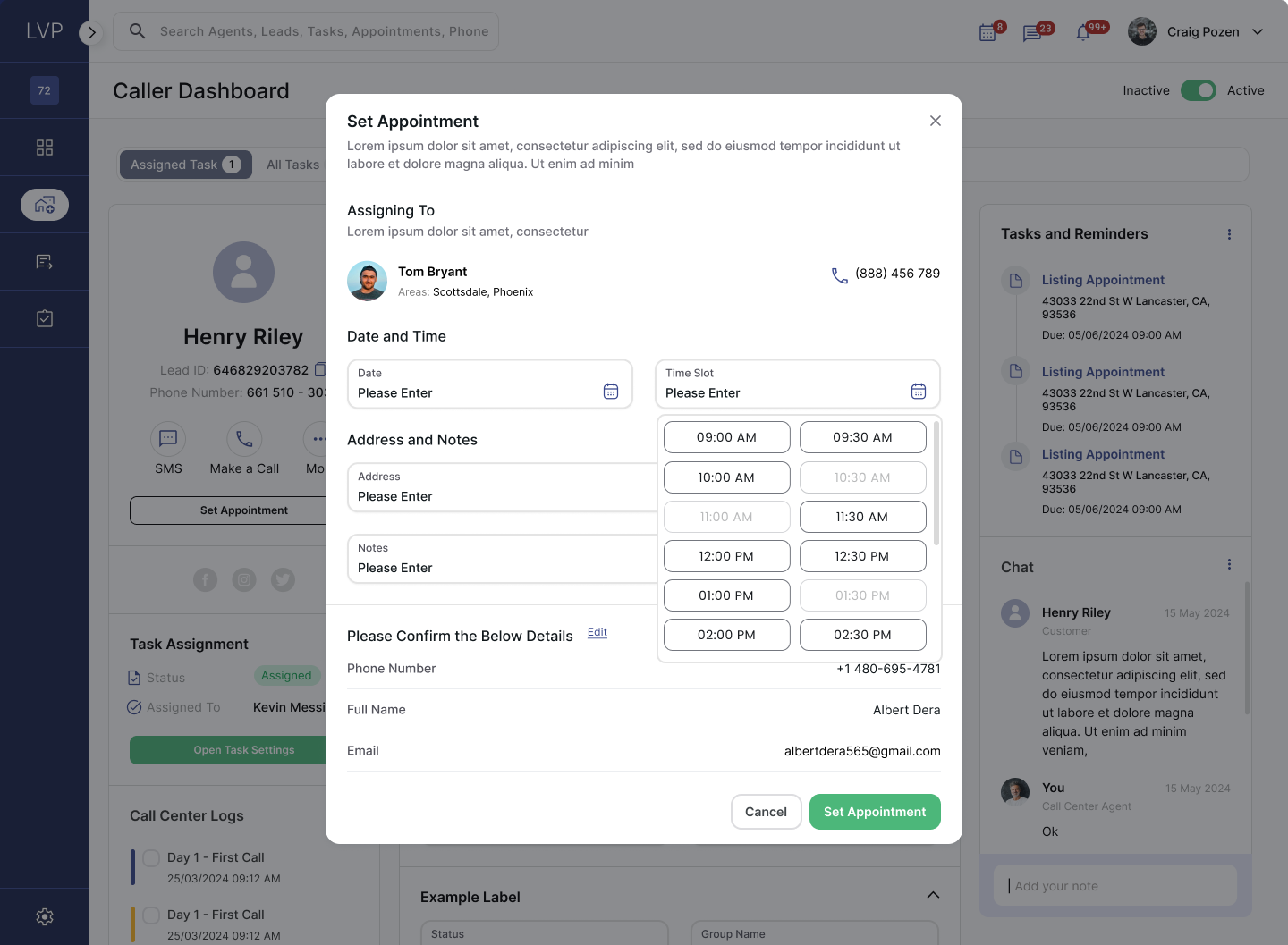Open the calendar notifications icon in the header
Viewport: 1288px width, 945px height.
(988, 32)
